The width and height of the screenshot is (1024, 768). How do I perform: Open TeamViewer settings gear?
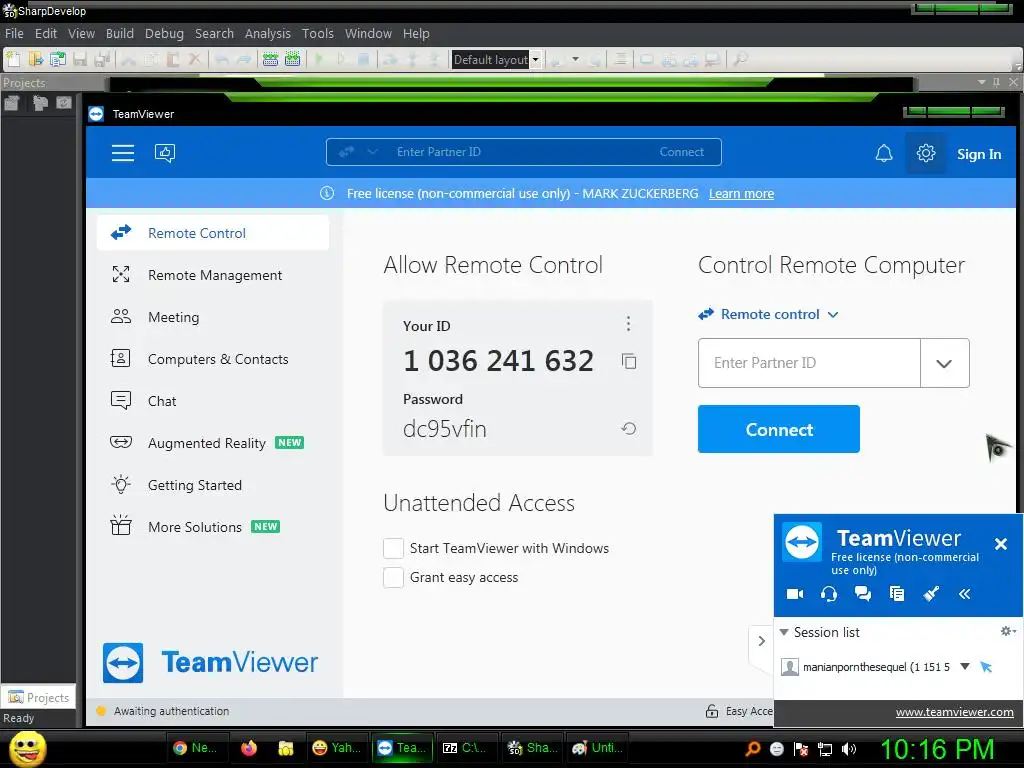coord(925,153)
